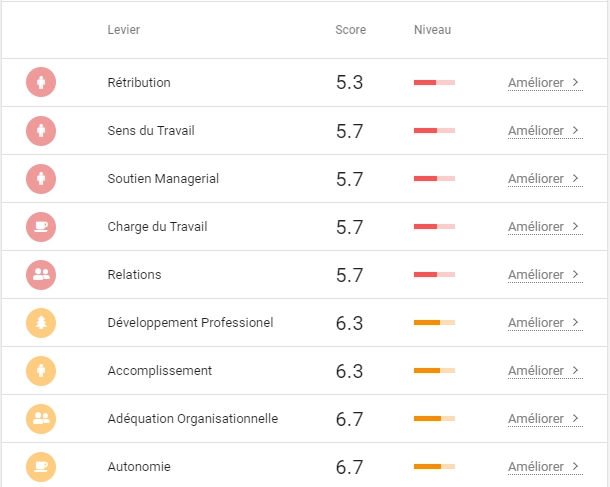The width and height of the screenshot is (610, 487).
Task: Sort by the Levier column header
Action: pos(124,30)
